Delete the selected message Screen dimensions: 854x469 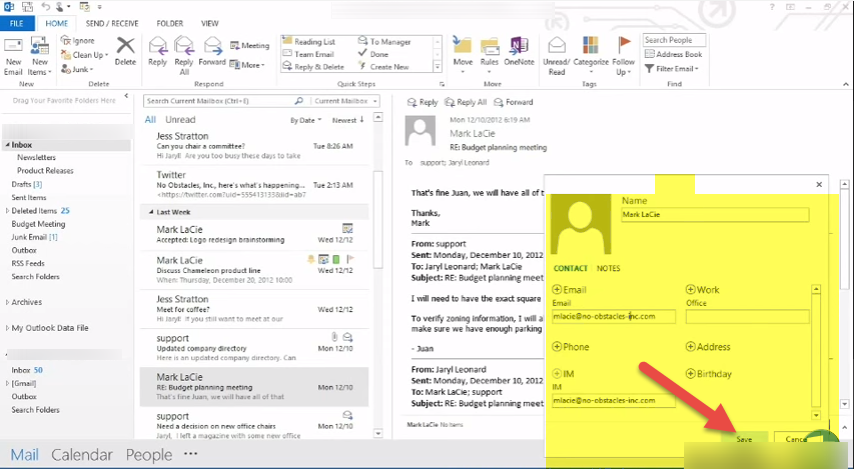tap(125, 51)
